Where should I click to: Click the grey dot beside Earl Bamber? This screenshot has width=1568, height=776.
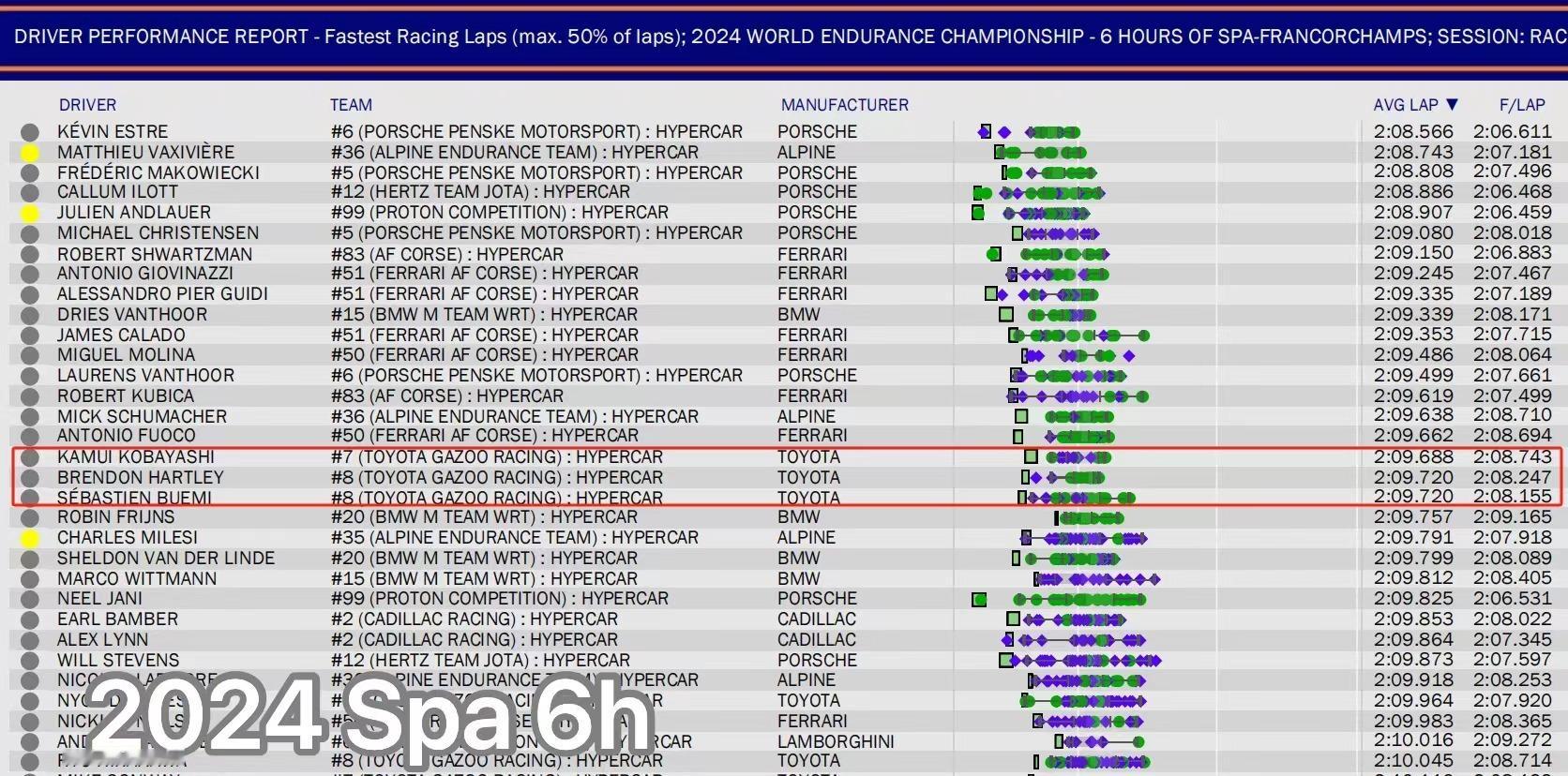point(30,620)
